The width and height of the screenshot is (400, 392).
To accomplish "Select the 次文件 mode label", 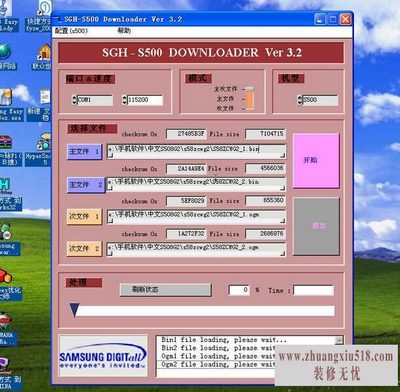I will (225, 108).
